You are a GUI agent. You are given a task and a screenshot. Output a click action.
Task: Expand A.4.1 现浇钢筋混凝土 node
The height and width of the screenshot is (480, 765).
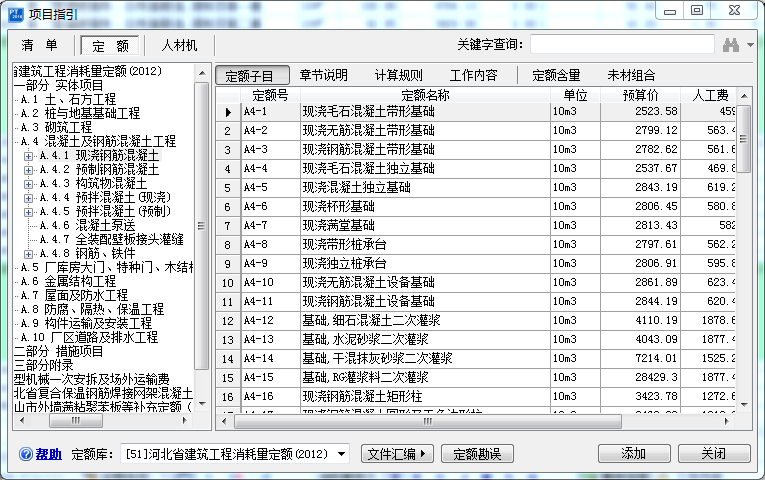28,156
